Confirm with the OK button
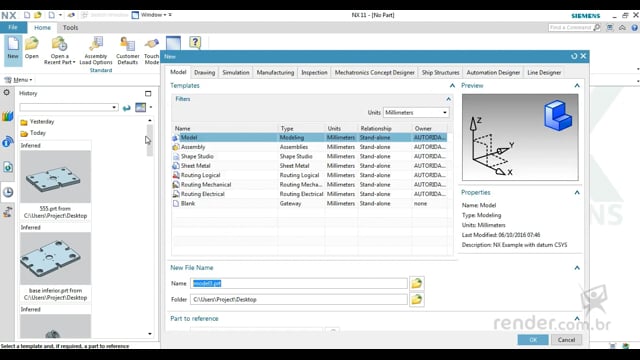This screenshot has height=360, width=640. coord(533,340)
